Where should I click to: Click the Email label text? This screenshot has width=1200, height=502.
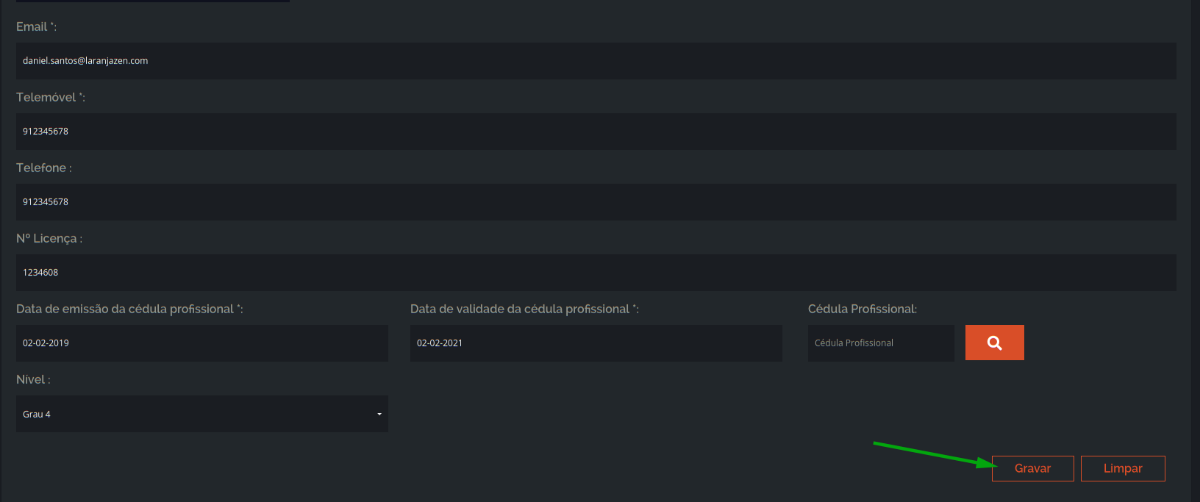coord(37,26)
